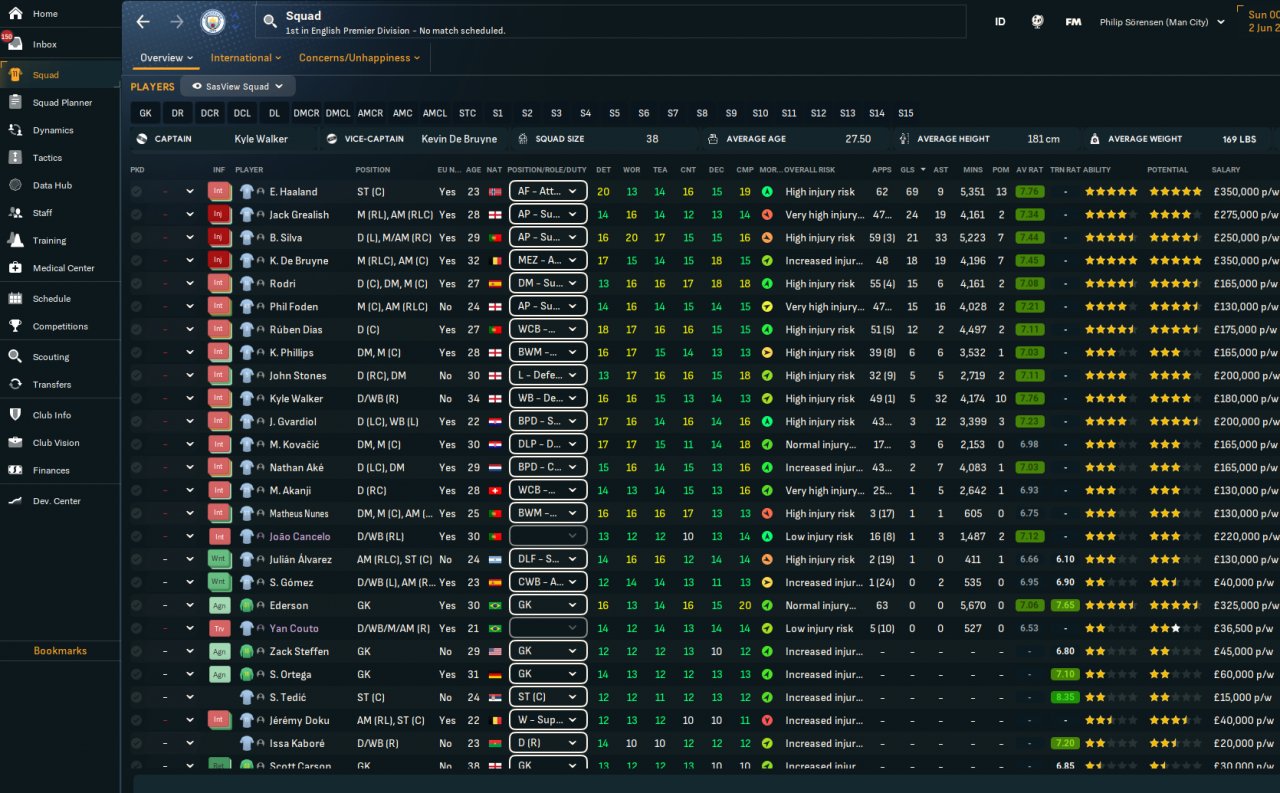
Task: Sort players by the GLS column header
Action: coord(907,170)
